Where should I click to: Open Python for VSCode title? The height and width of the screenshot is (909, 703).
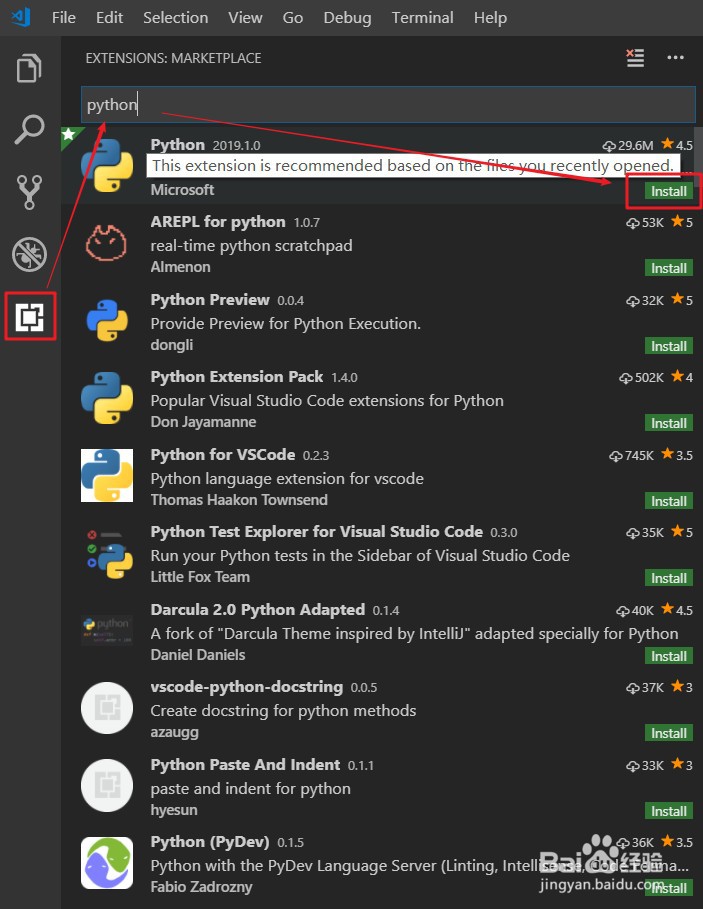click(223, 454)
